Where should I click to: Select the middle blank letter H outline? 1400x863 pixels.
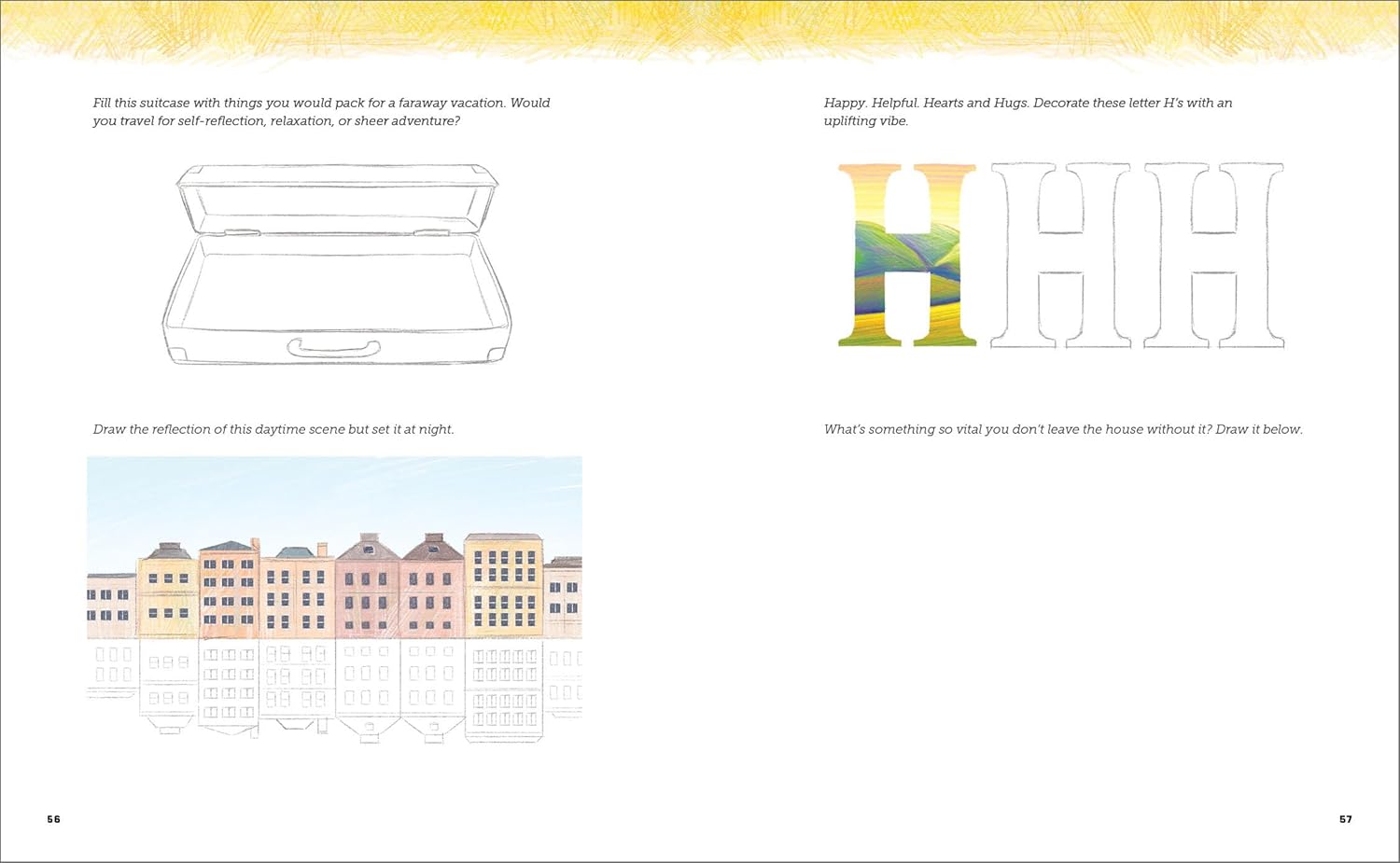click(x=1060, y=255)
